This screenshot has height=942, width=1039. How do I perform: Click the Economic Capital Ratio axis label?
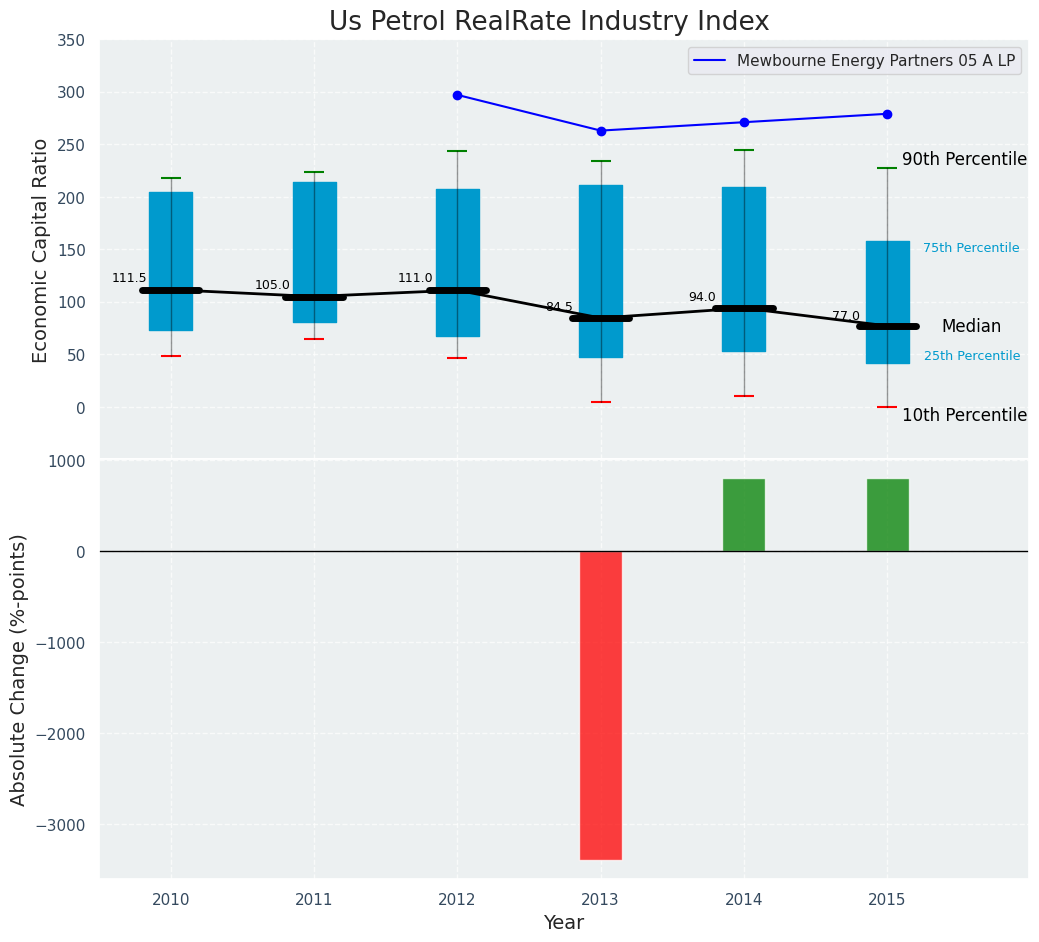[x=41, y=250]
